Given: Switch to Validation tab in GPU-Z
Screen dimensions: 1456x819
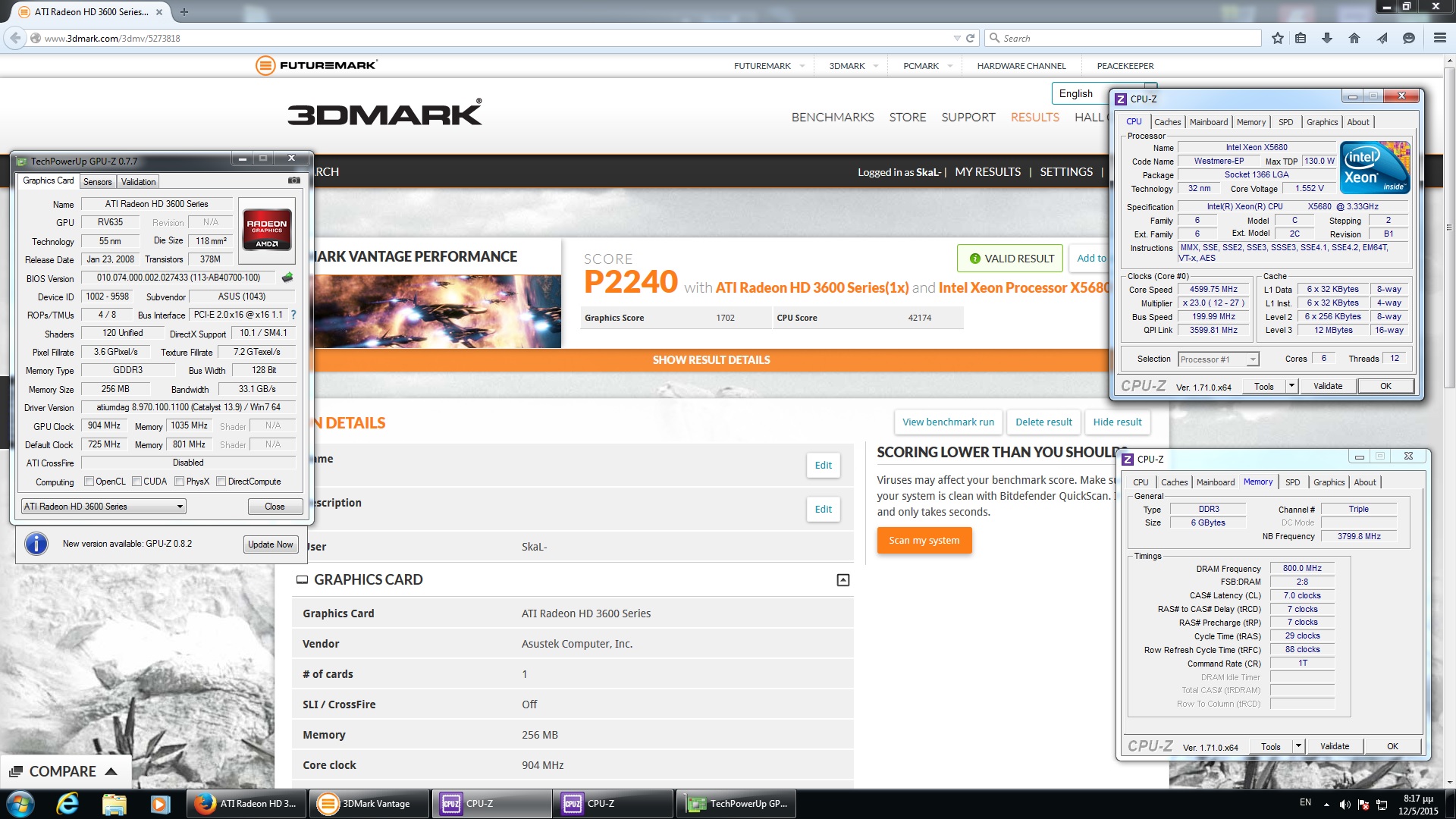Looking at the screenshot, I should (138, 182).
